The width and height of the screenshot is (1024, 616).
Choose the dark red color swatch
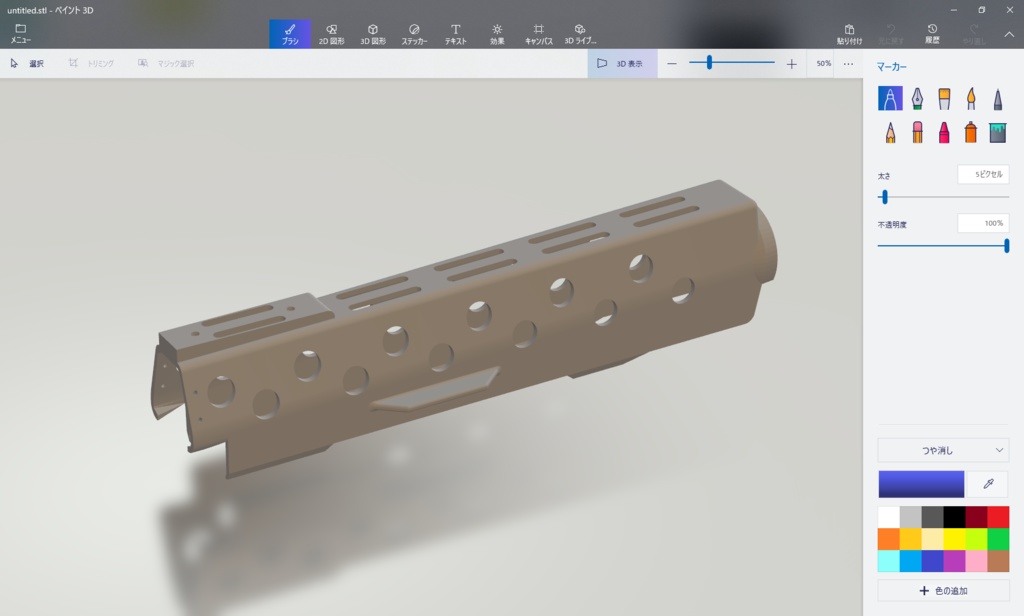(976, 517)
